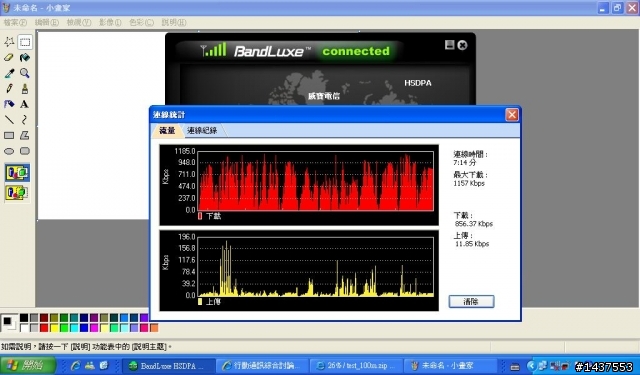Enable opaque selection mode option

pyautogui.click(x=17, y=173)
